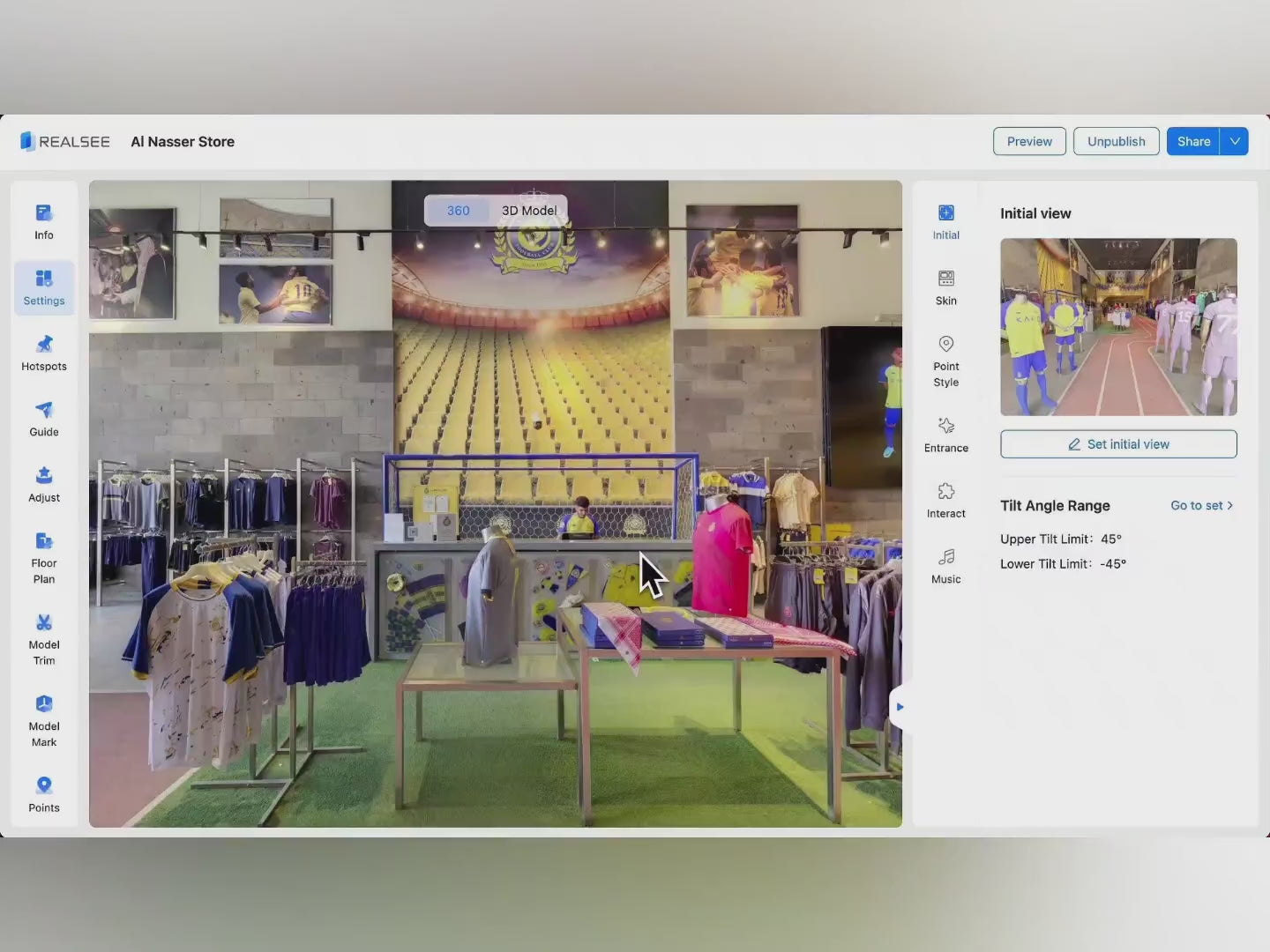The image size is (1270, 952).
Task: Switch viewer to 360 mode
Action: (x=458, y=211)
